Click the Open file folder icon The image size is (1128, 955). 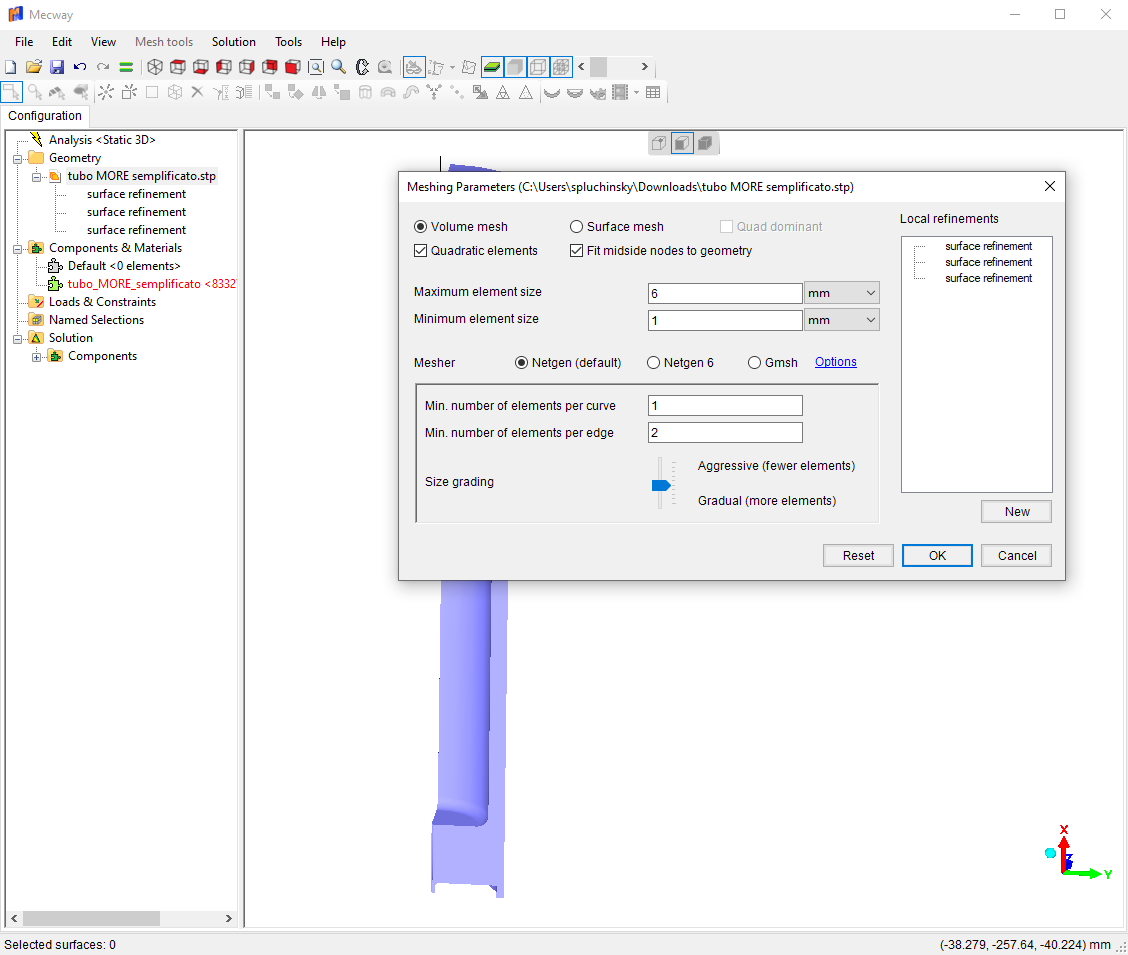(x=34, y=67)
